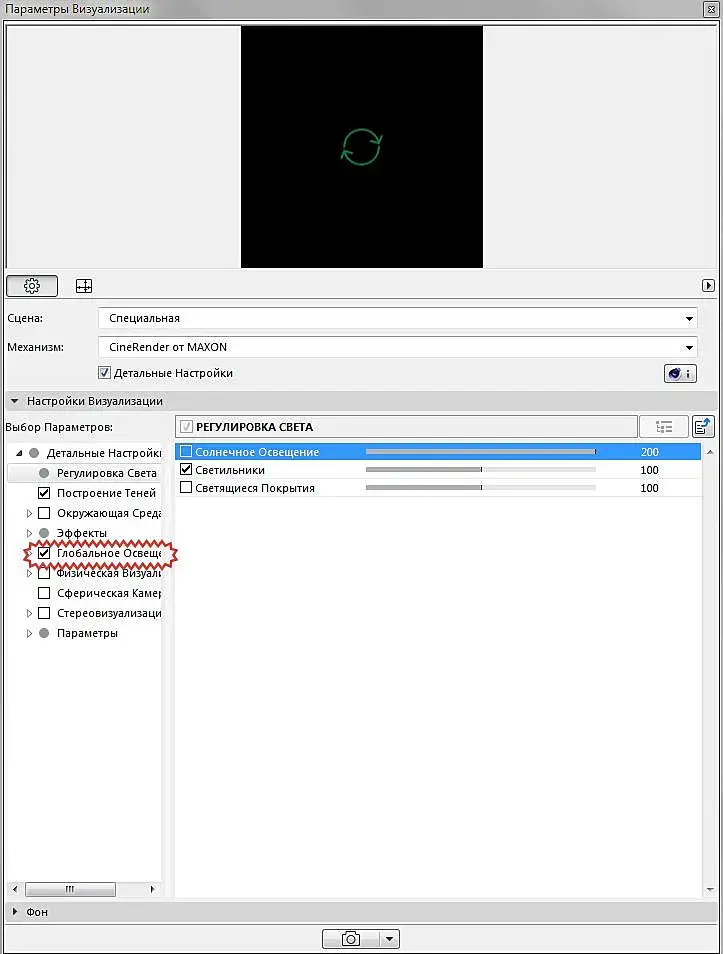Open the CineRender info button
The width and height of the screenshot is (723, 954).
[680, 374]
